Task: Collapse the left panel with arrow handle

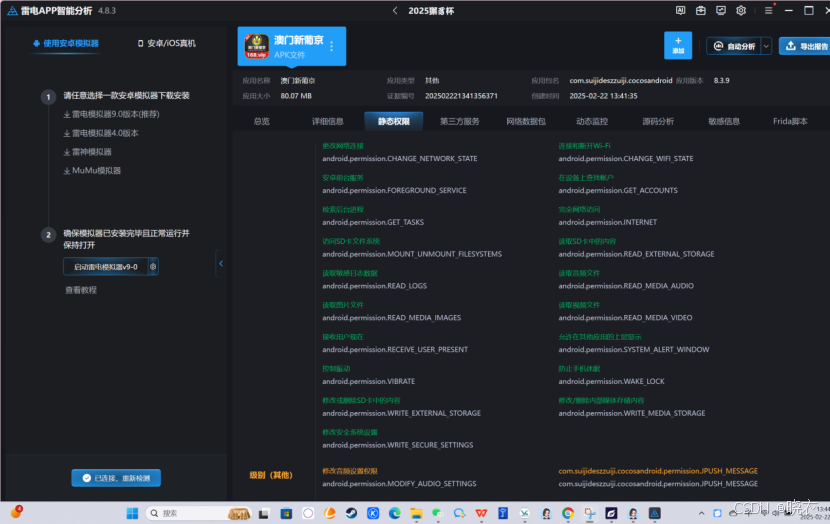Action: [x=221, y=264]
